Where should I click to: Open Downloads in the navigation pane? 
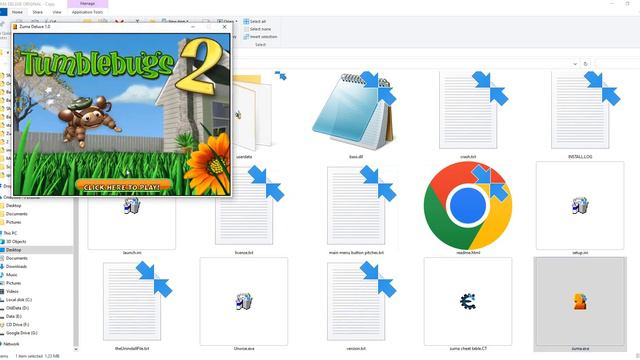(16, 267)
